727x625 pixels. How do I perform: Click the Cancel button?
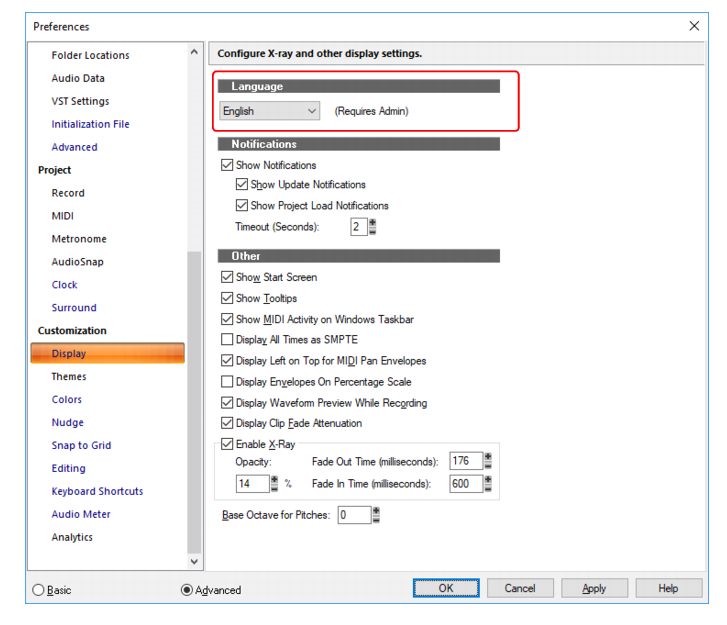(x=520, y=588)
